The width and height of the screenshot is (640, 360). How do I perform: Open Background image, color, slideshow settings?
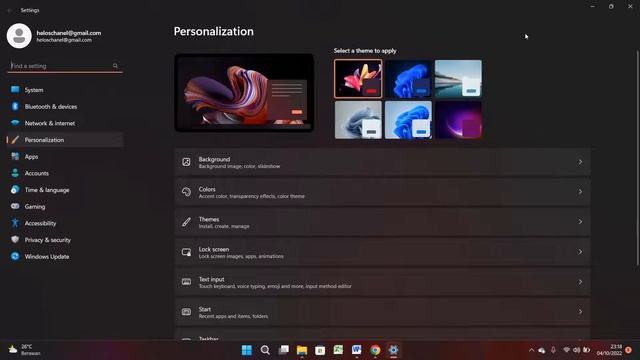(x=382, y=162)
